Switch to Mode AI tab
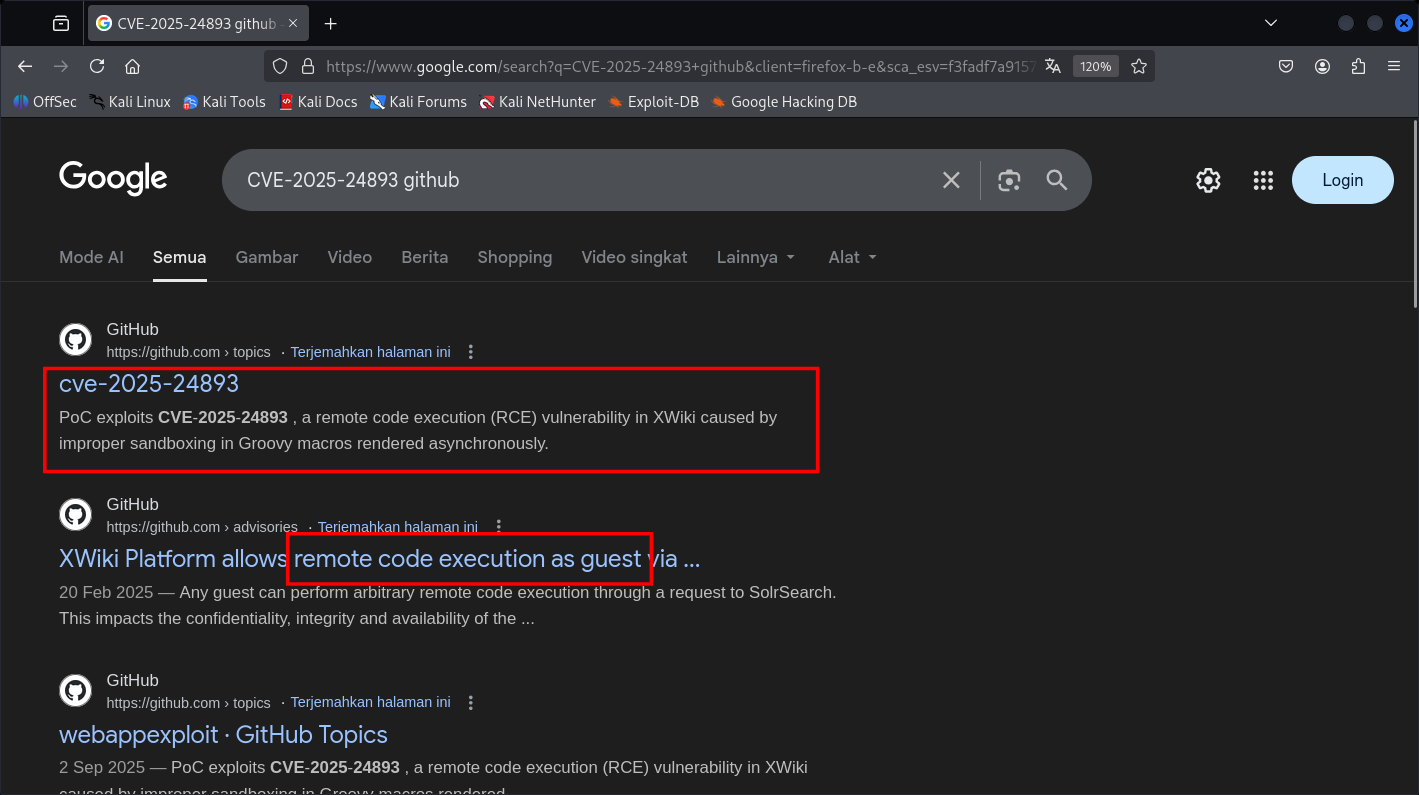1419x795 pixels. (x=91, y=257)
